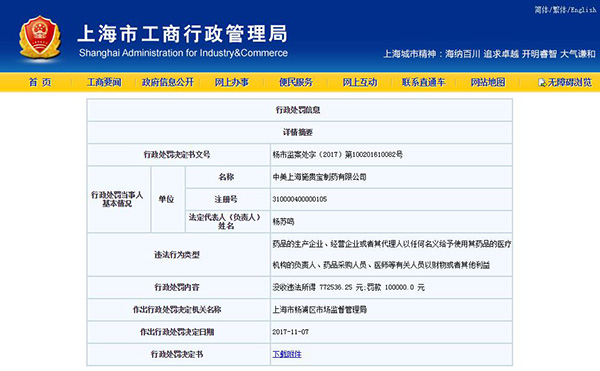Viewport: 600px width, 371px height.
Task: Switch language to 简体
Action: pyautogui.click(x=542, y=10)
